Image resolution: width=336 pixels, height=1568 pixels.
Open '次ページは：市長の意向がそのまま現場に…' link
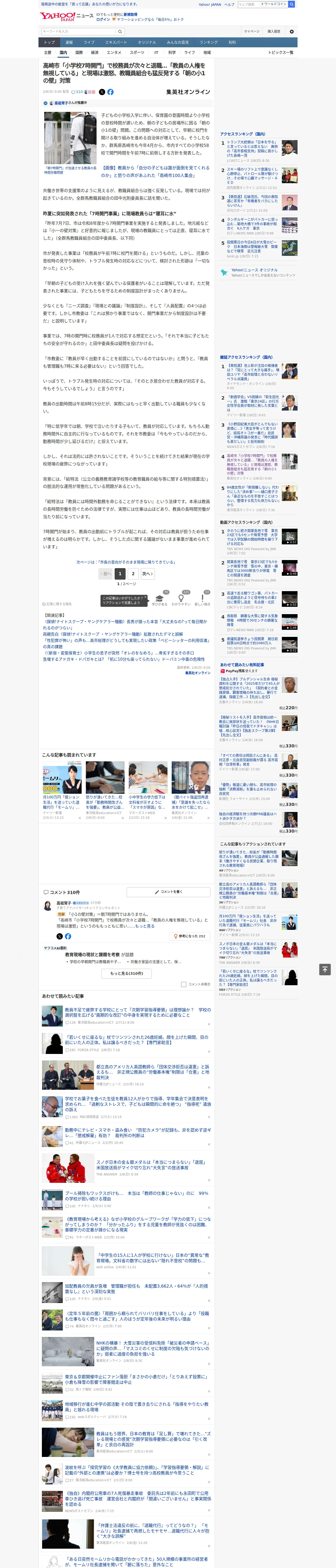coord(126,562)
